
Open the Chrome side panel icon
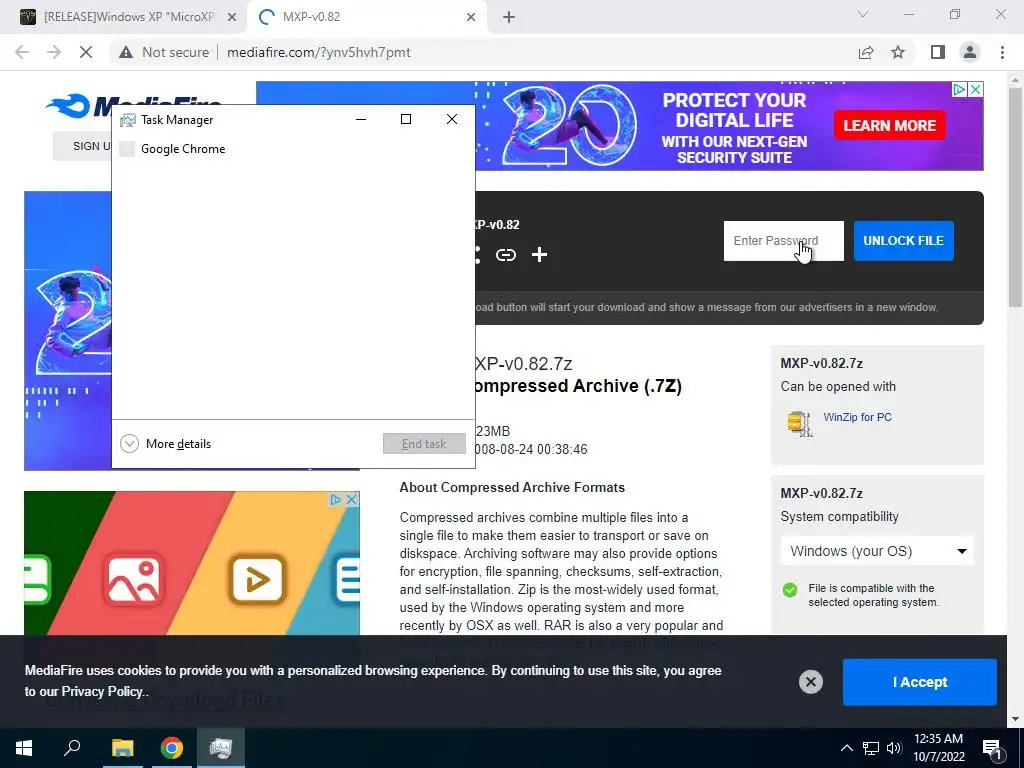coord(938,52)
